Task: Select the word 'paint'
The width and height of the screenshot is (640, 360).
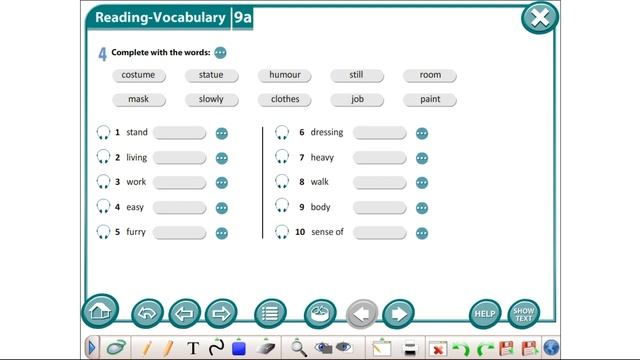Action: [x=429, y=100]
